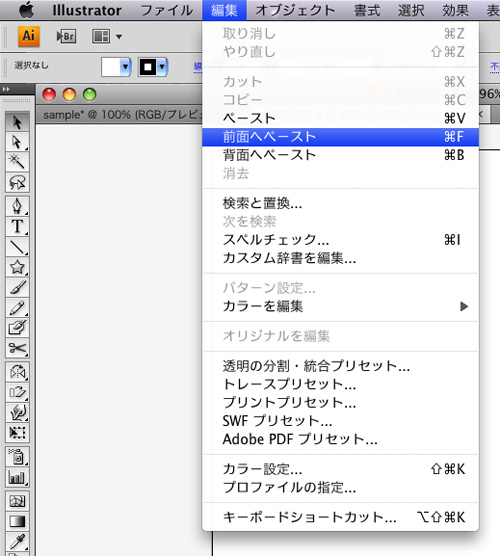Close the open 編集 menu
The image size is (500, 556).
(224, 10)
